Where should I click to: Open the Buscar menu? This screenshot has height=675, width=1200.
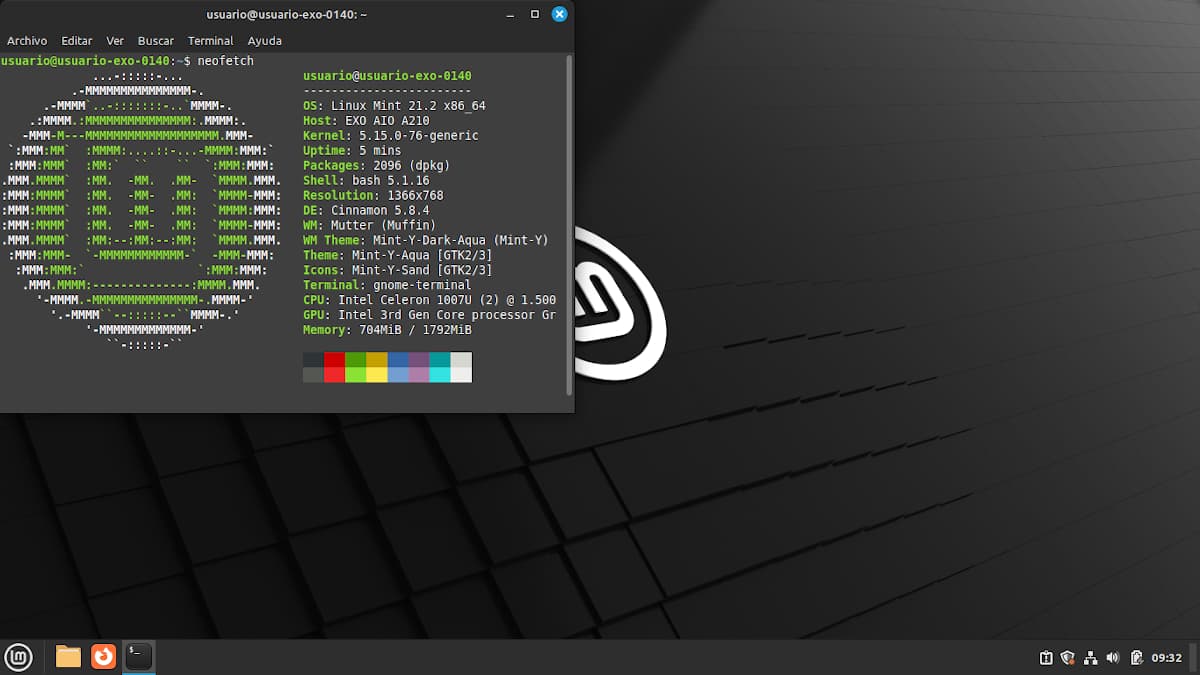[156, 41]
